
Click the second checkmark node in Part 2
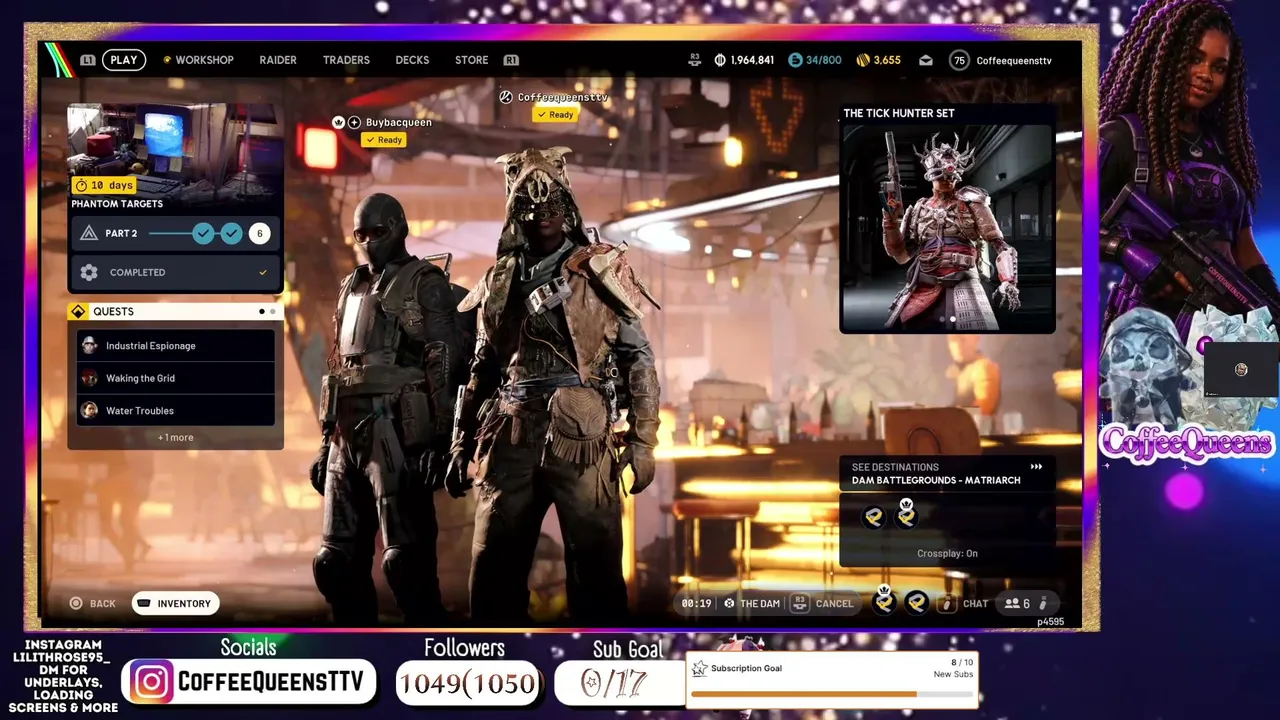[x=232, y=233]
